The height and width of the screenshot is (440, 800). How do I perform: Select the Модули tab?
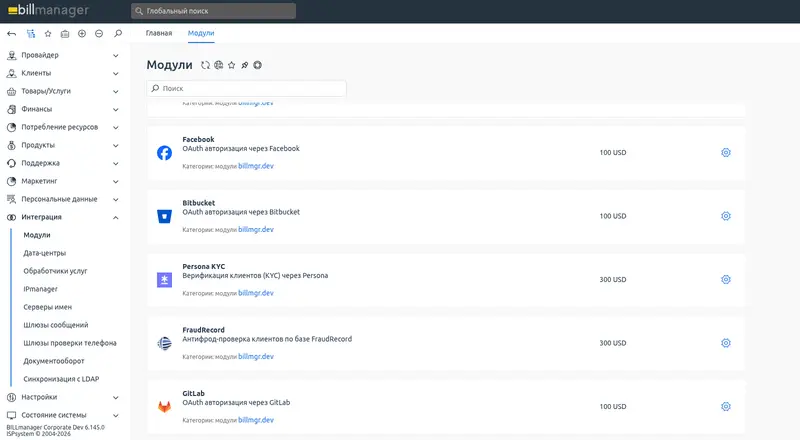201,33
